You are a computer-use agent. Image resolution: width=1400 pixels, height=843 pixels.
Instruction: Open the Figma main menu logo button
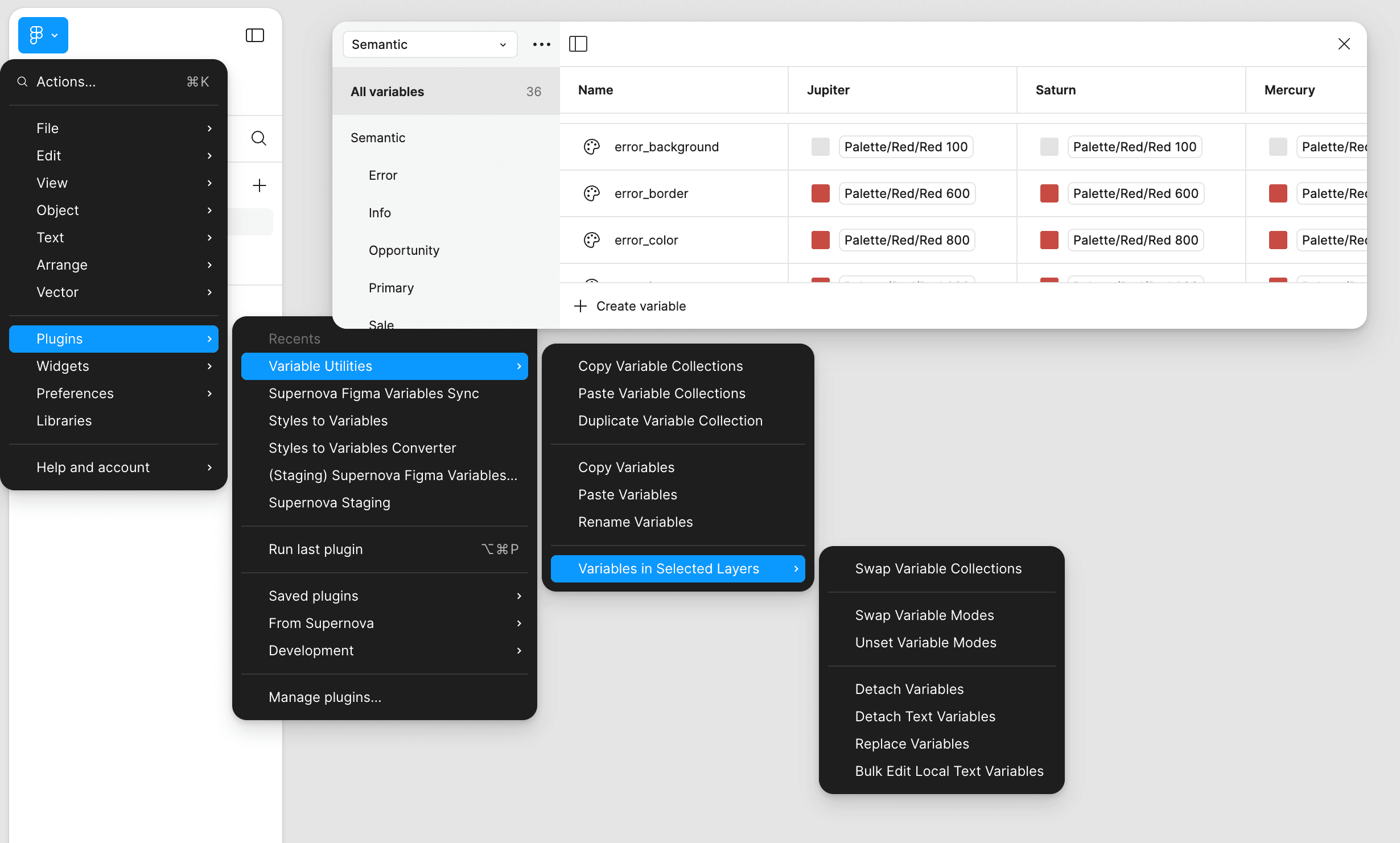click(43, 35)
